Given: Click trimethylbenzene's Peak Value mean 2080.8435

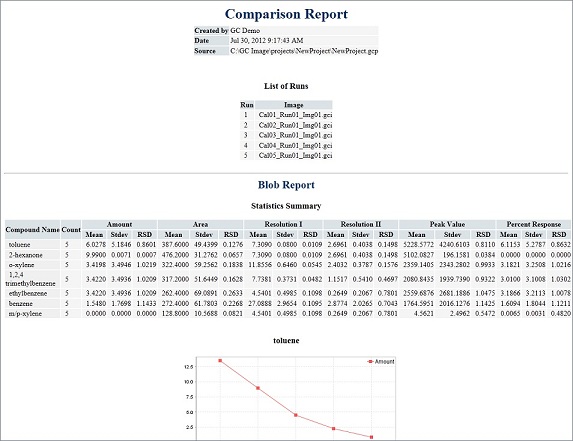Looking at the screenshot, I should pos(418,279).
